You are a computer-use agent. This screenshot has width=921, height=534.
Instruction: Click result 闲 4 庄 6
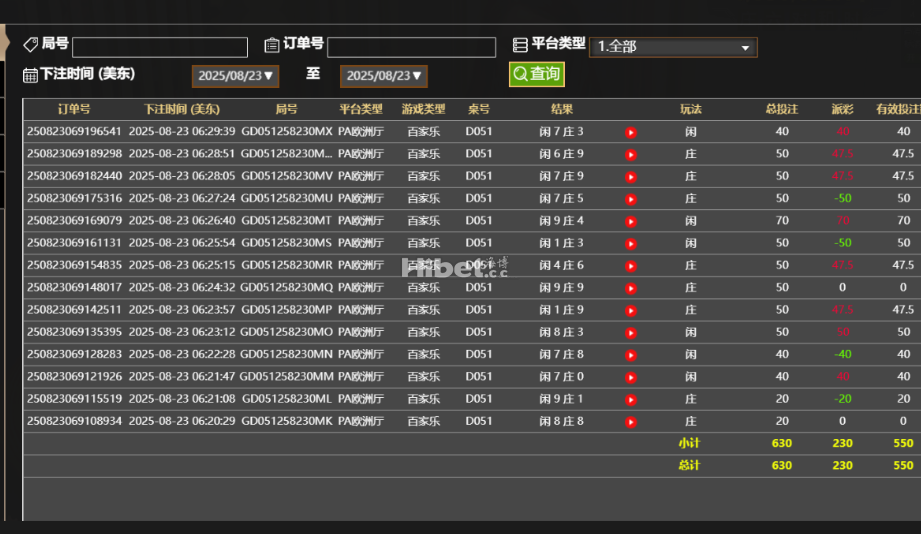[x=562, y=266]
